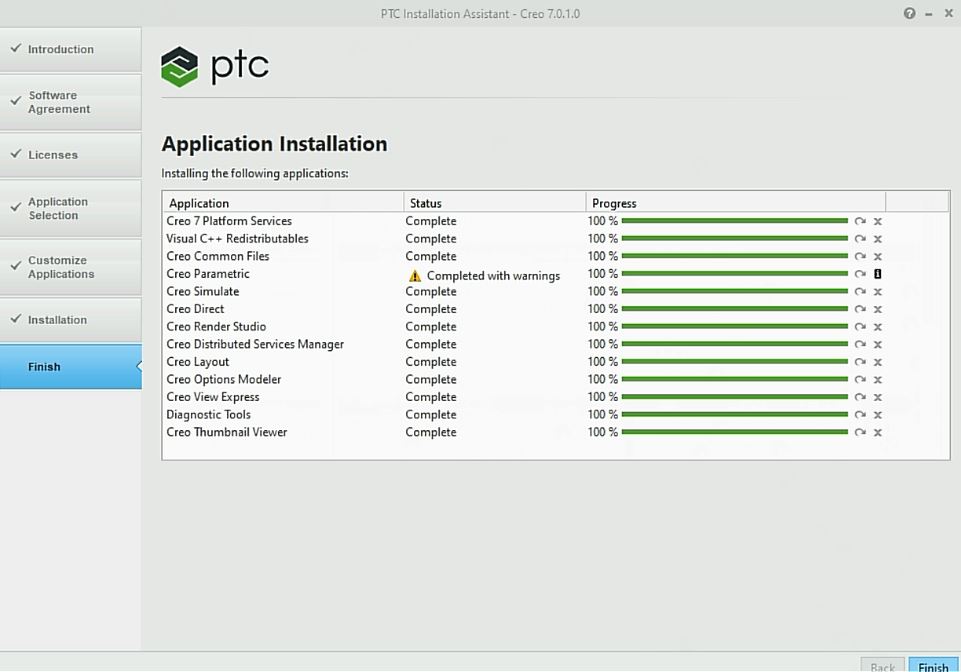The width and height of the screenshot is (961, 672).
Task: Click retry icon in Creo Thumbnail Viewer row
Action: pos(860,432)
